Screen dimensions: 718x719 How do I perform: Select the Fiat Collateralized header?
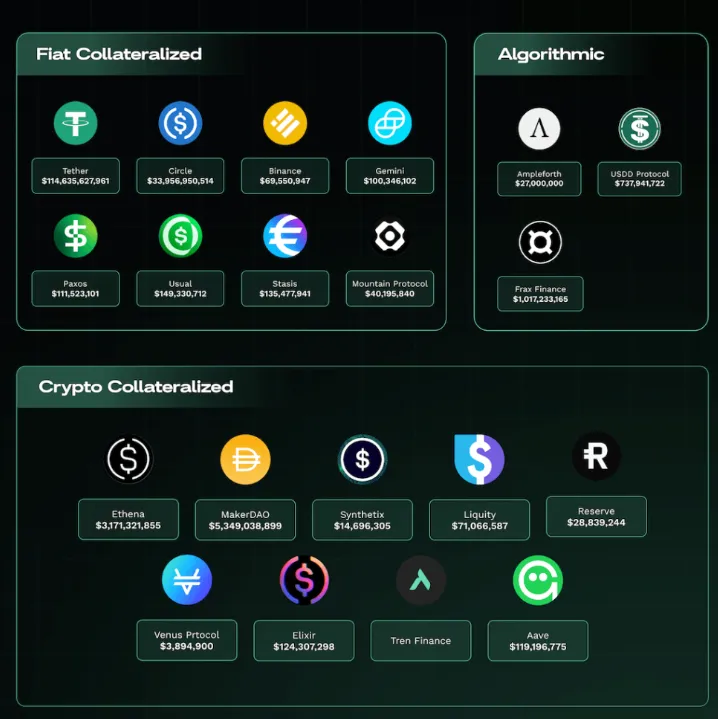(119, 54)
